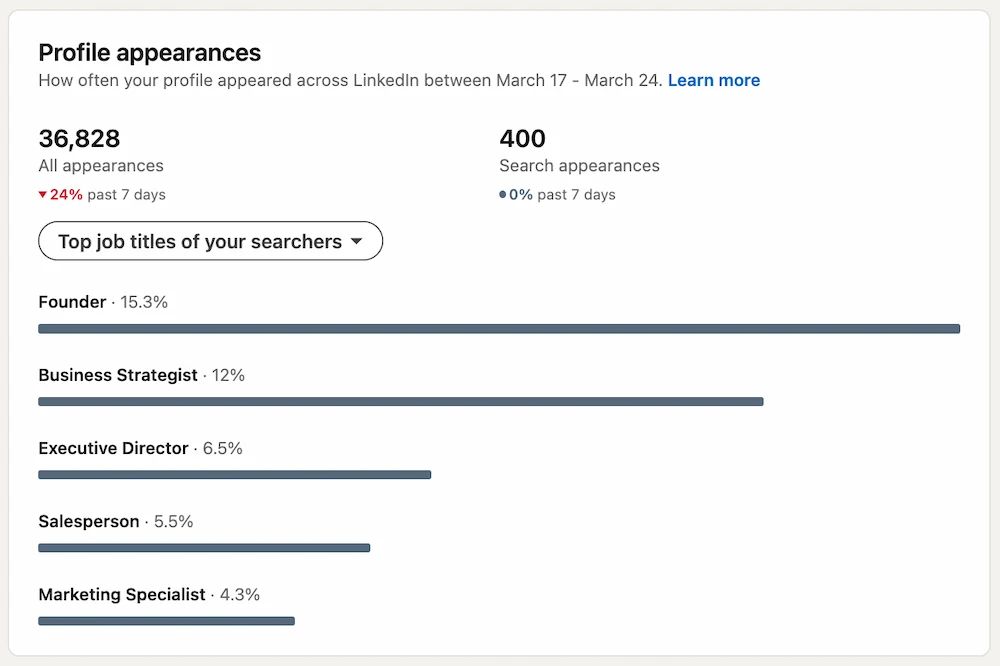Select the Founder progress bar
The width and height of the screenshot is (1000, 666).
(499, 328)
